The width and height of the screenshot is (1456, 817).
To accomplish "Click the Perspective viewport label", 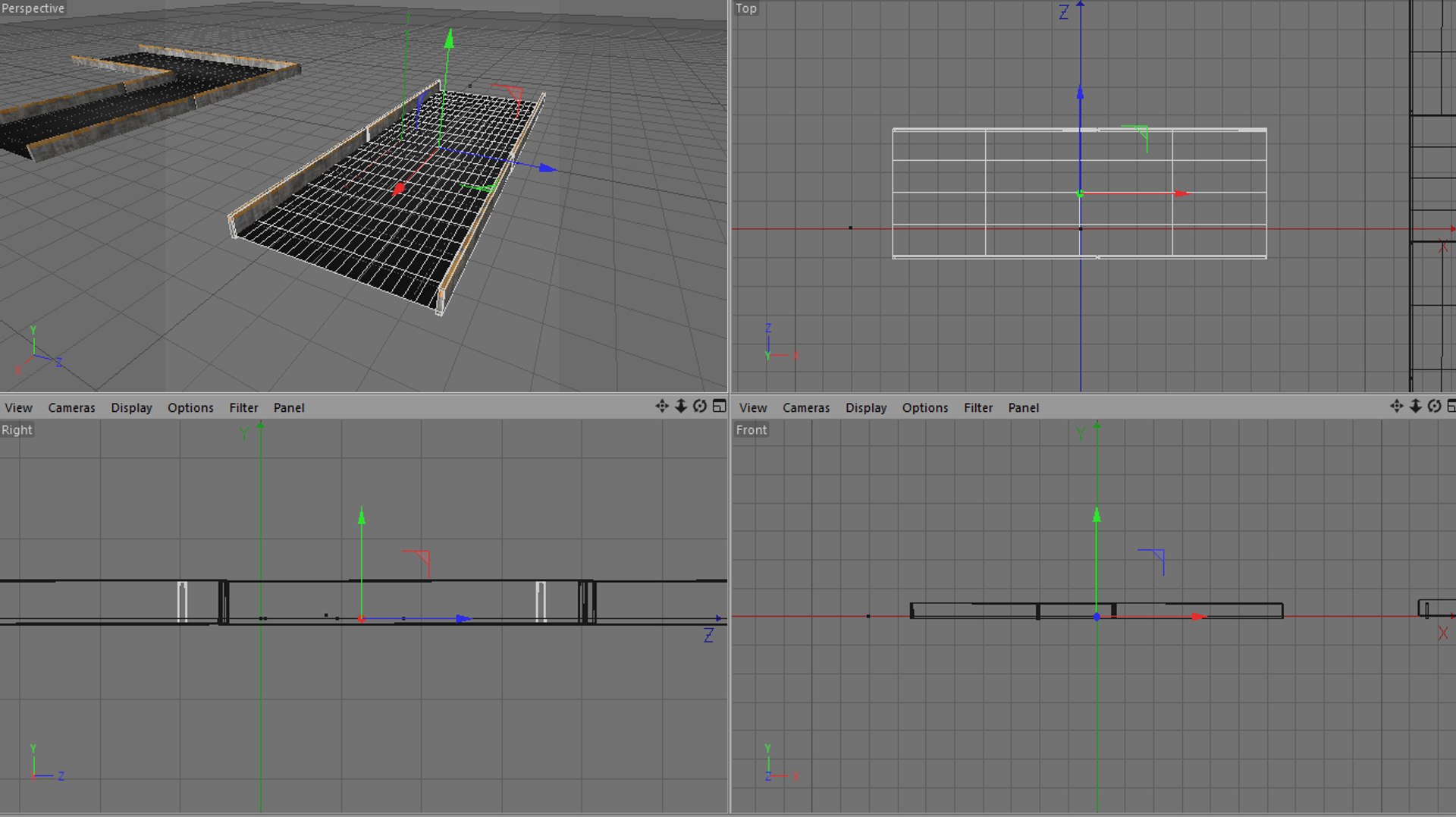I will coord(33,8).
